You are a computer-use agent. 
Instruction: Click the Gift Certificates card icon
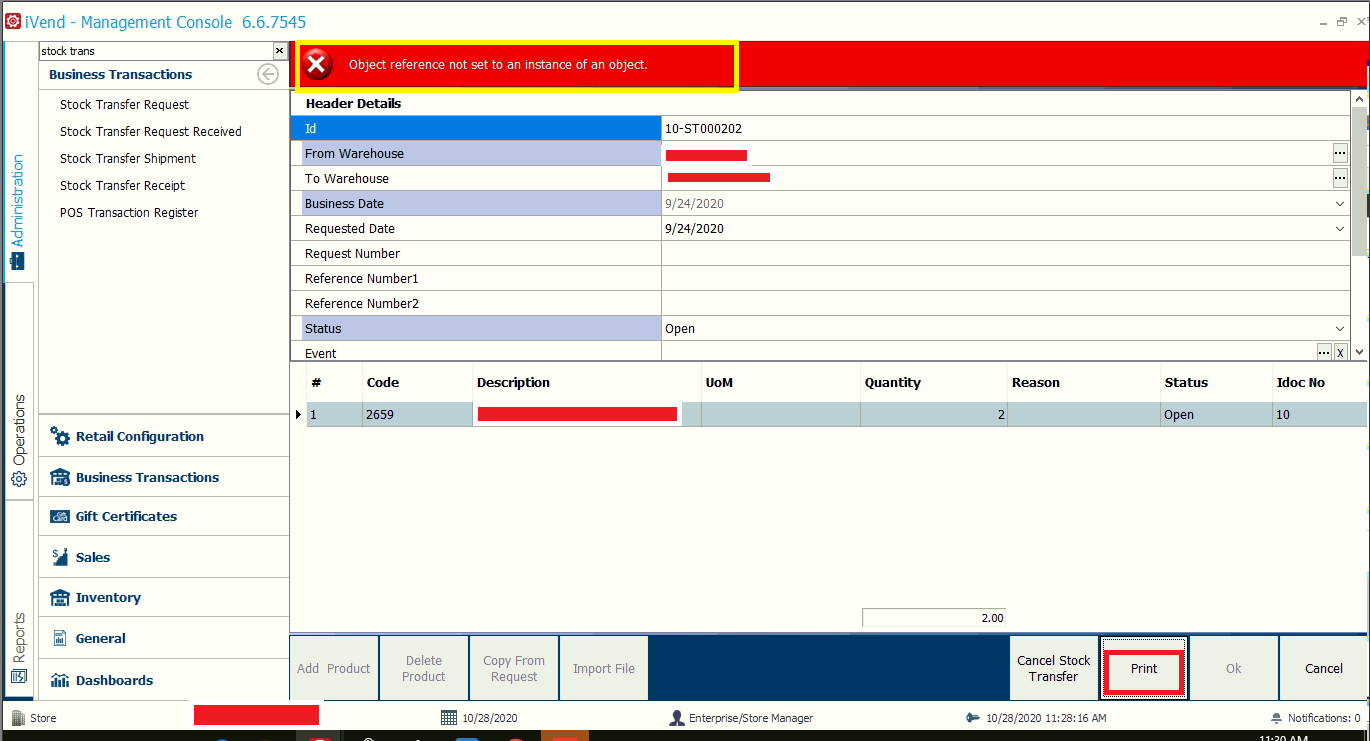(x=60, y=517)
